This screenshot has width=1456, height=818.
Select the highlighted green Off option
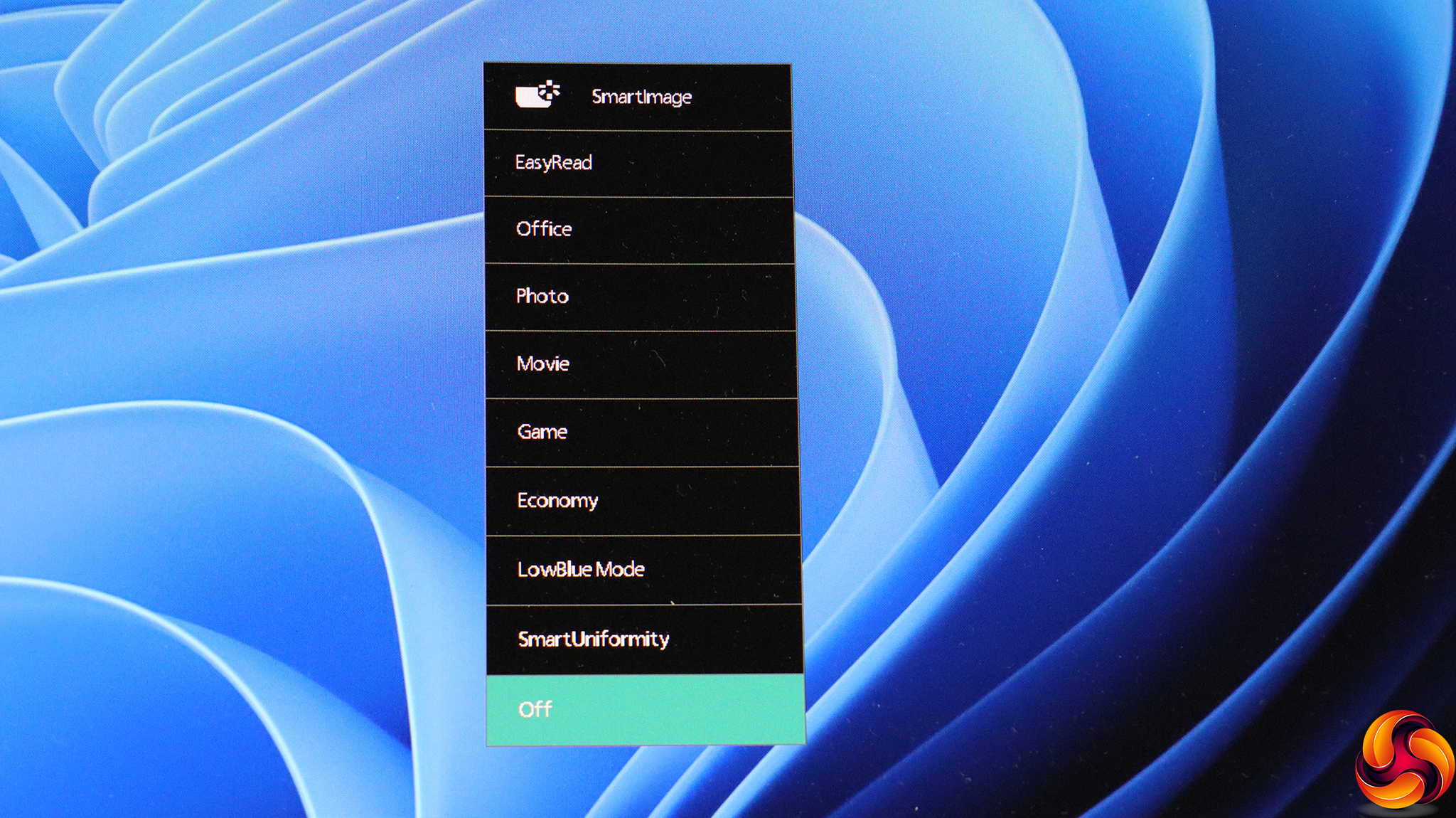pos(535,709)
